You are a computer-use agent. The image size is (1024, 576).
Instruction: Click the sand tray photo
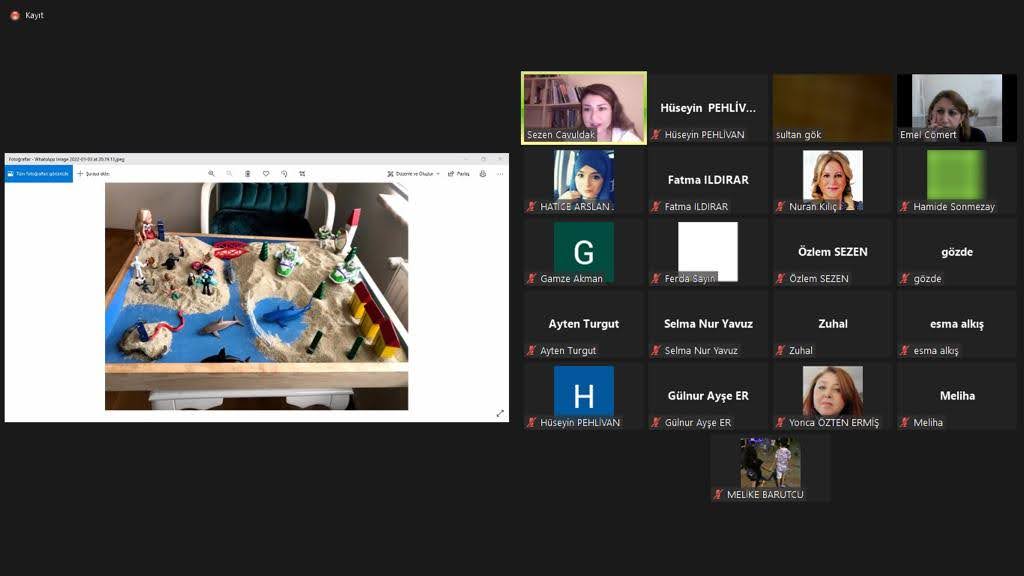coord(256,296)
